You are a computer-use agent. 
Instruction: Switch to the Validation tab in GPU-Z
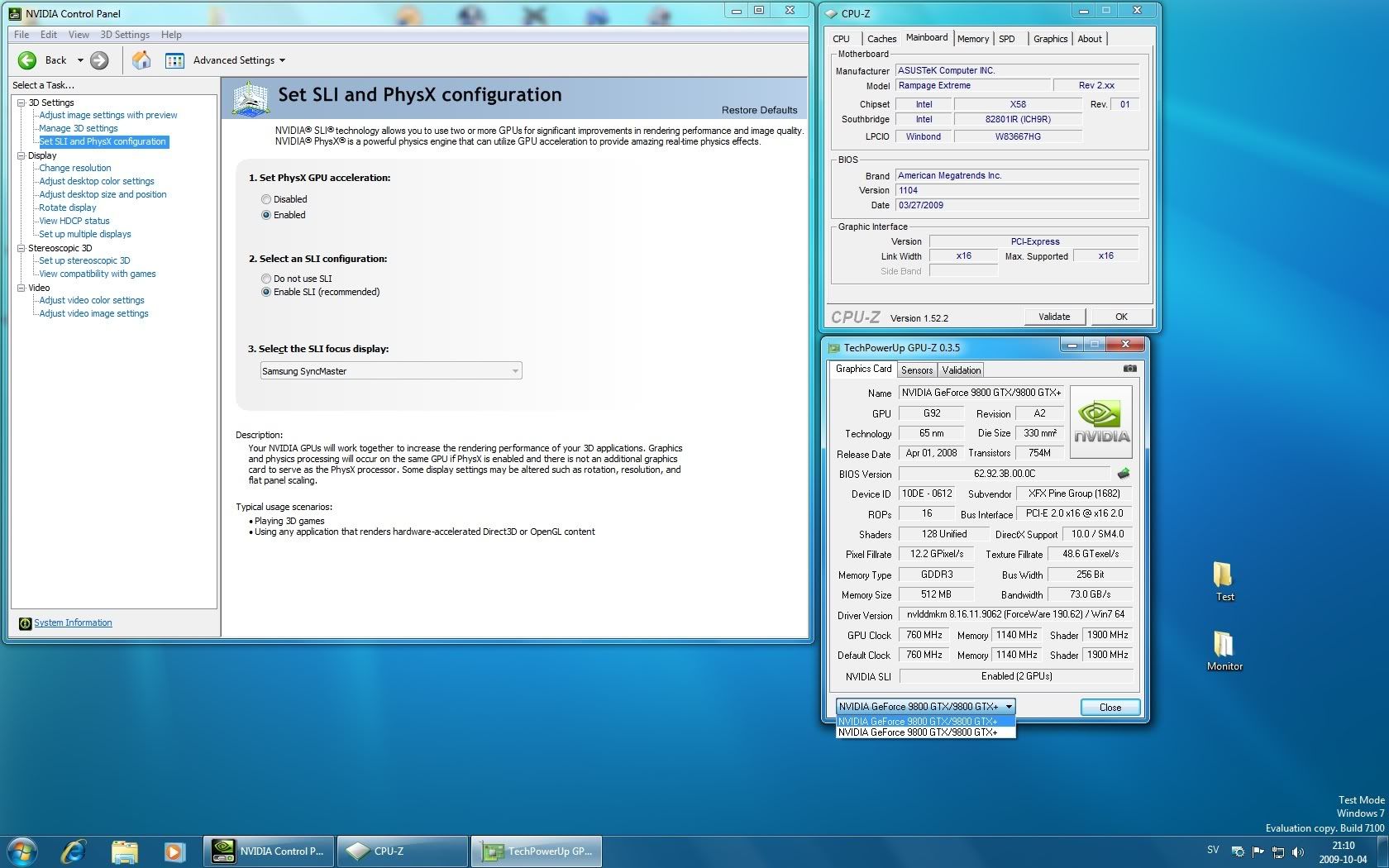[961, 370]
